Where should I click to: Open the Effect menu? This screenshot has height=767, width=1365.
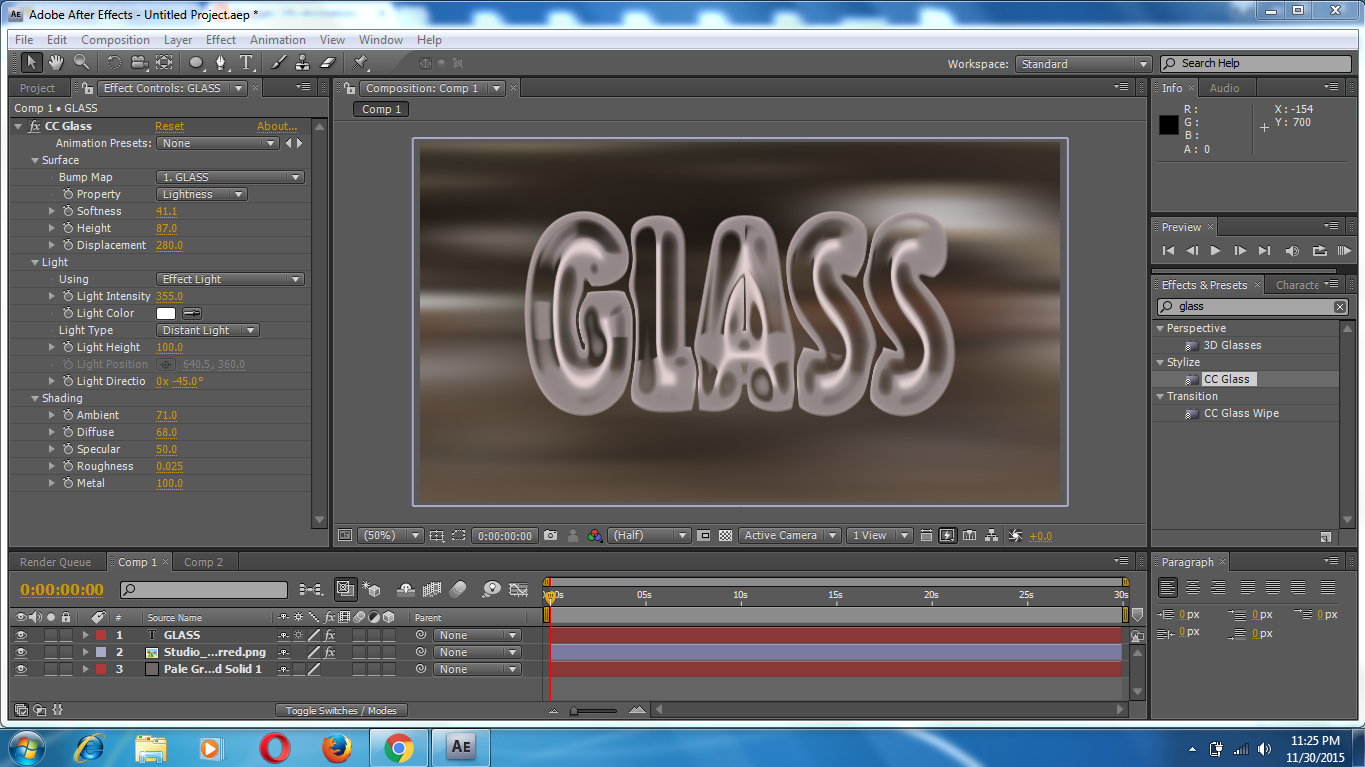pos(220,40)
